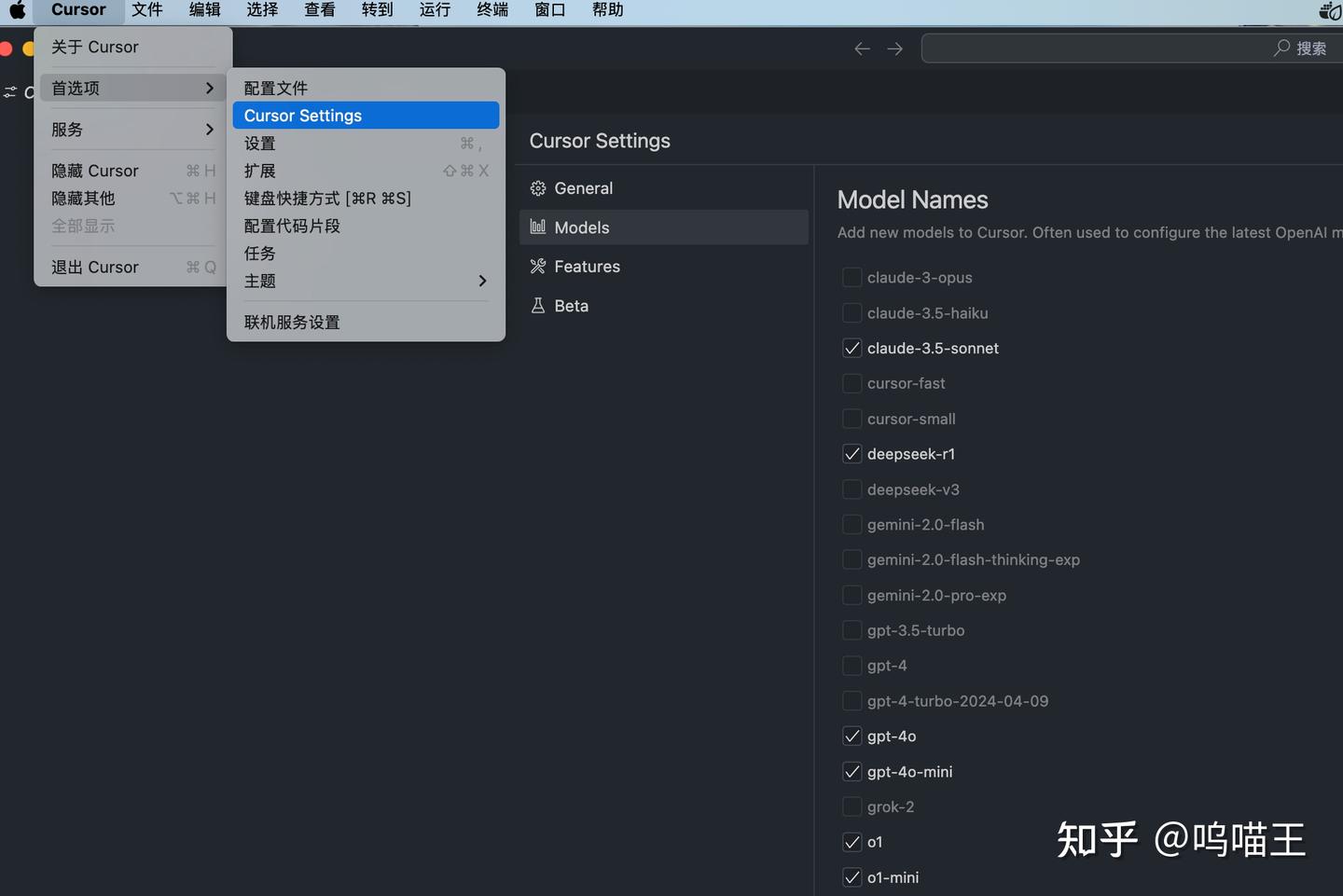Expand the 主题 submenu

point(366,281)
